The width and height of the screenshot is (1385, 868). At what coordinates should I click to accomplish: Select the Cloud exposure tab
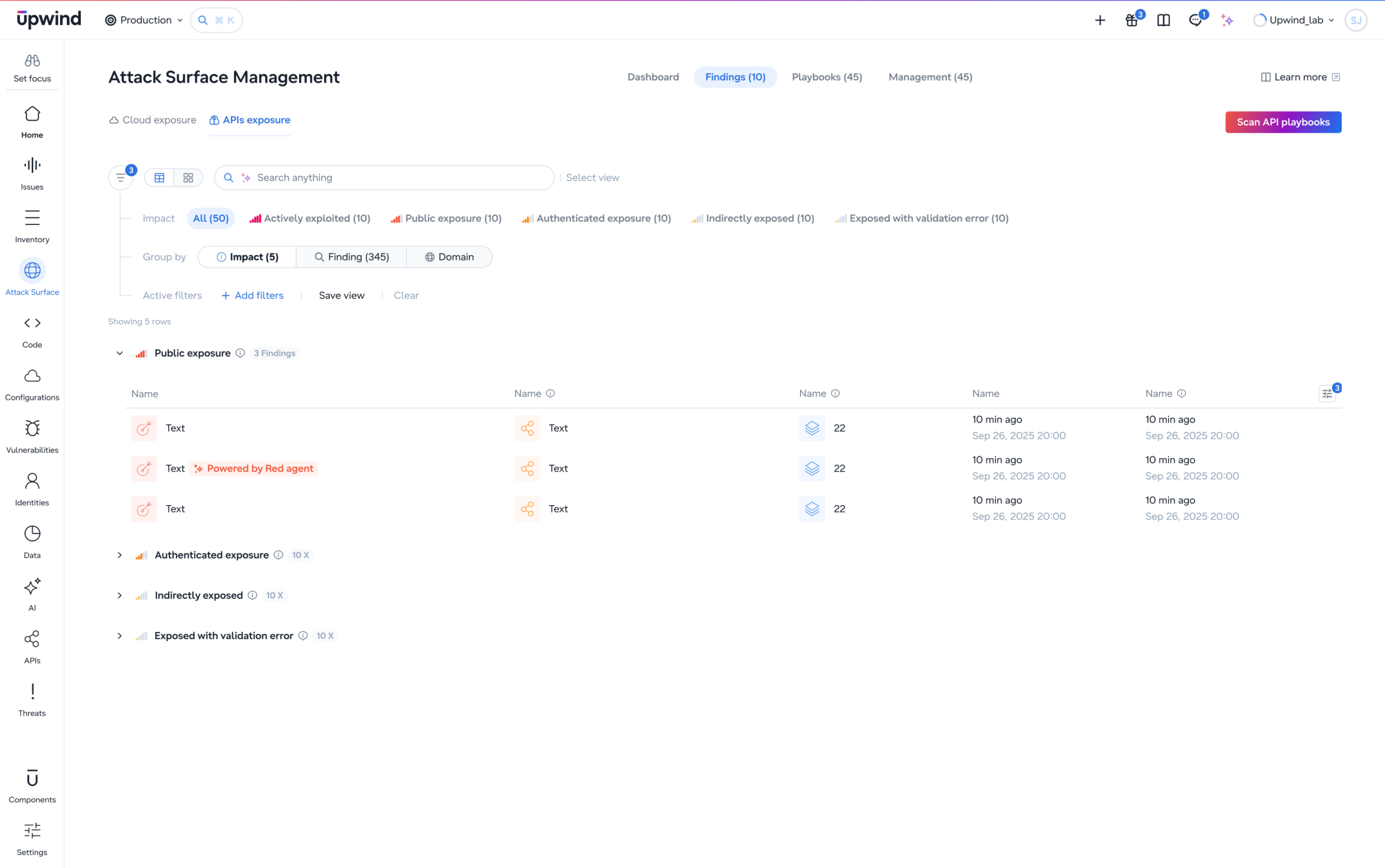(x=153, y=120)
